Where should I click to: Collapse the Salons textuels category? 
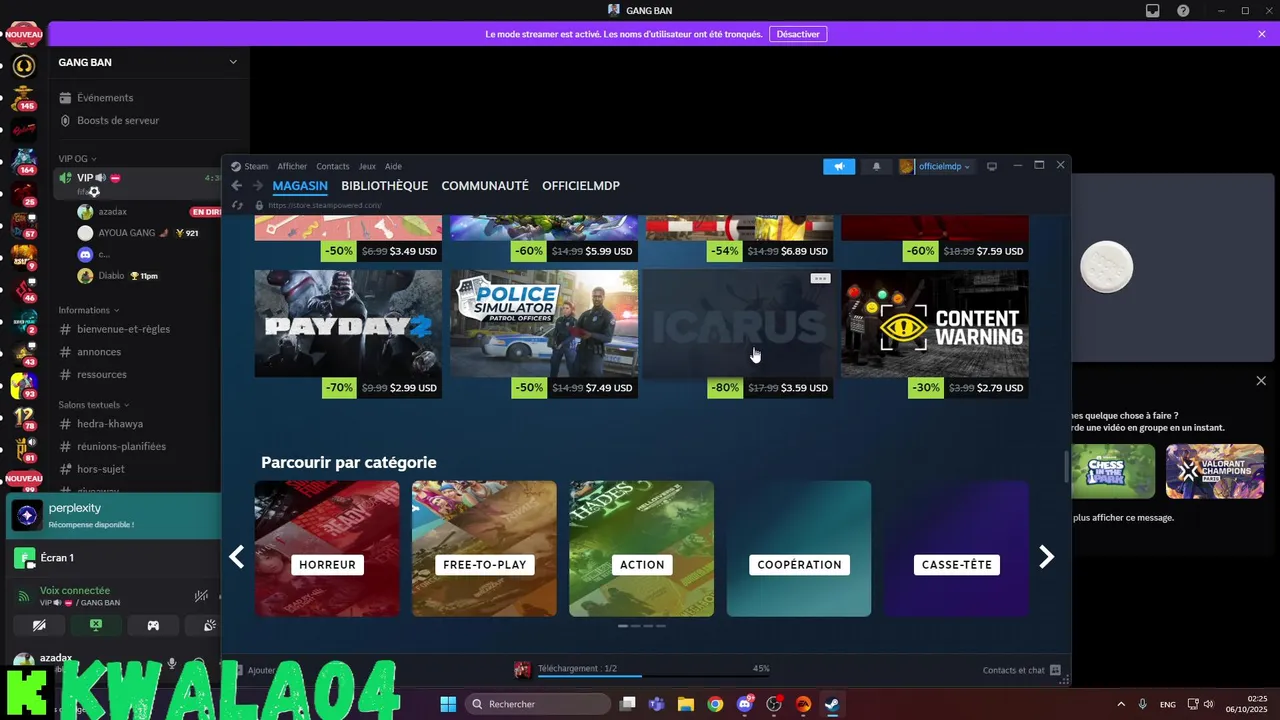click(x=93, y=405)
